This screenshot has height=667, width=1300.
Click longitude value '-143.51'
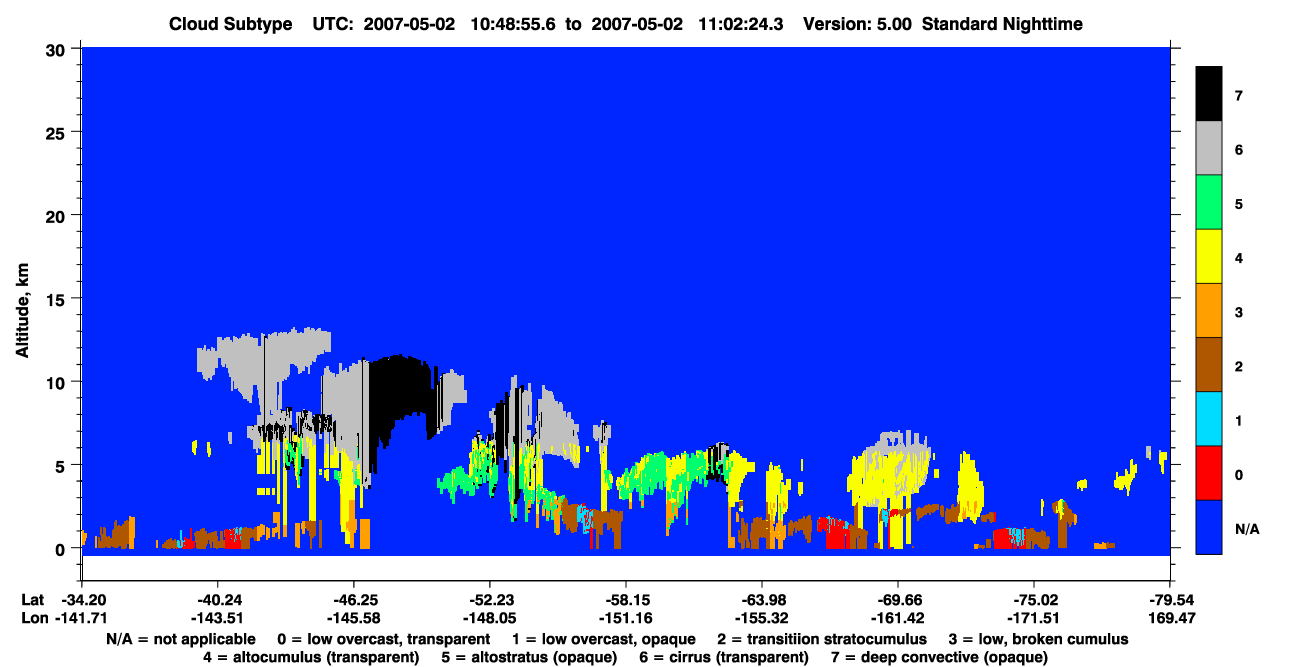pyautogui.click(x=217, y=618)
